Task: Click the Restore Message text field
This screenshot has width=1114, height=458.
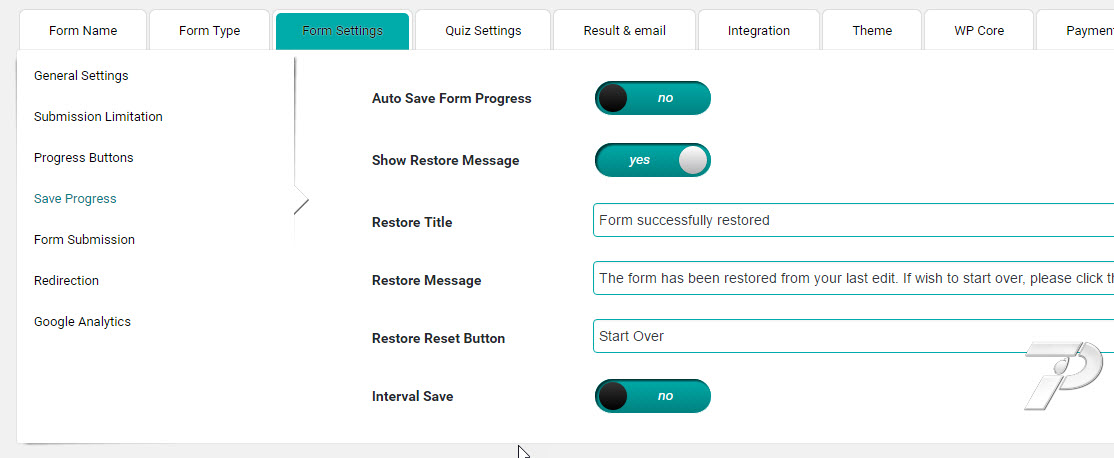Action: tap(850, 278)
